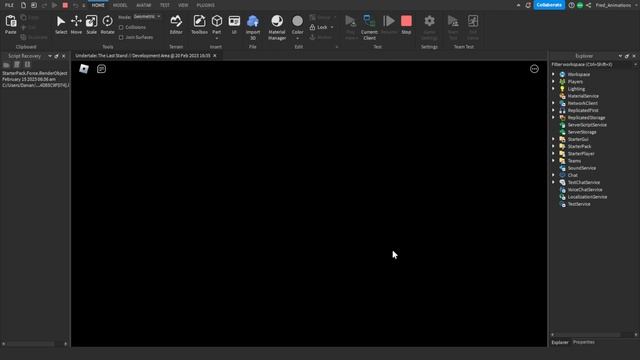Activate the Rotate tool
The height and width of the screenshot is (360, 640).
click(107, 25)
